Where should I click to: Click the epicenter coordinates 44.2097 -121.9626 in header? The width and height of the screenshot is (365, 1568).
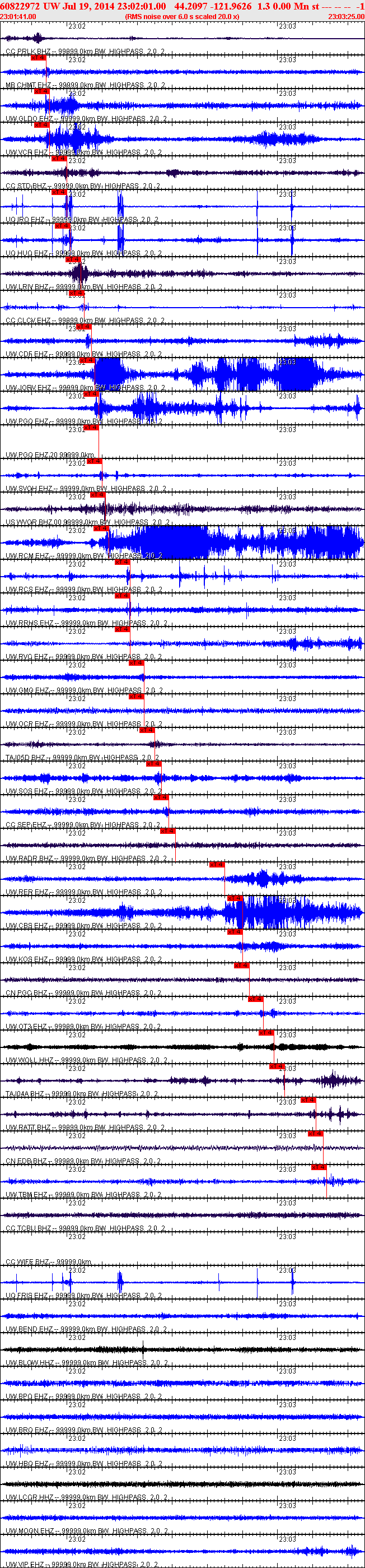(213, 6)
